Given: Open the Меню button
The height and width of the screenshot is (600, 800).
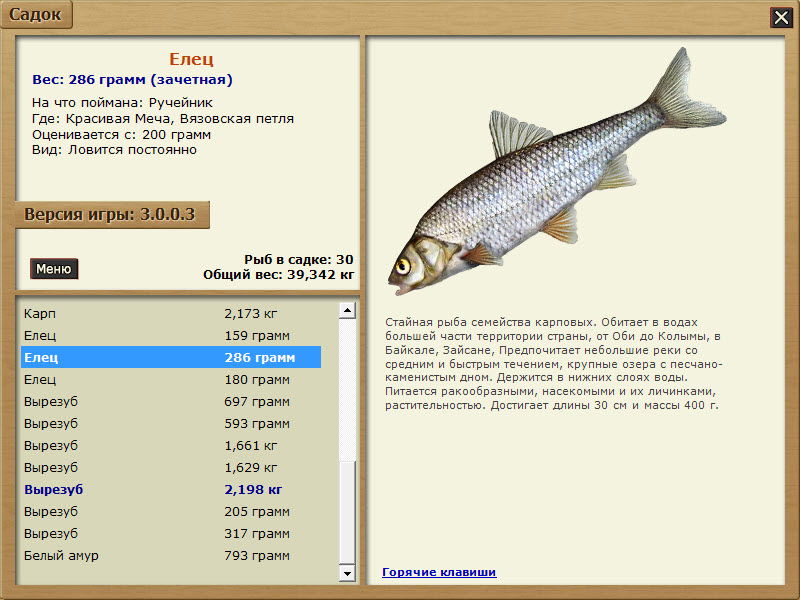Looking at the screenshot, I should point(54,269).
